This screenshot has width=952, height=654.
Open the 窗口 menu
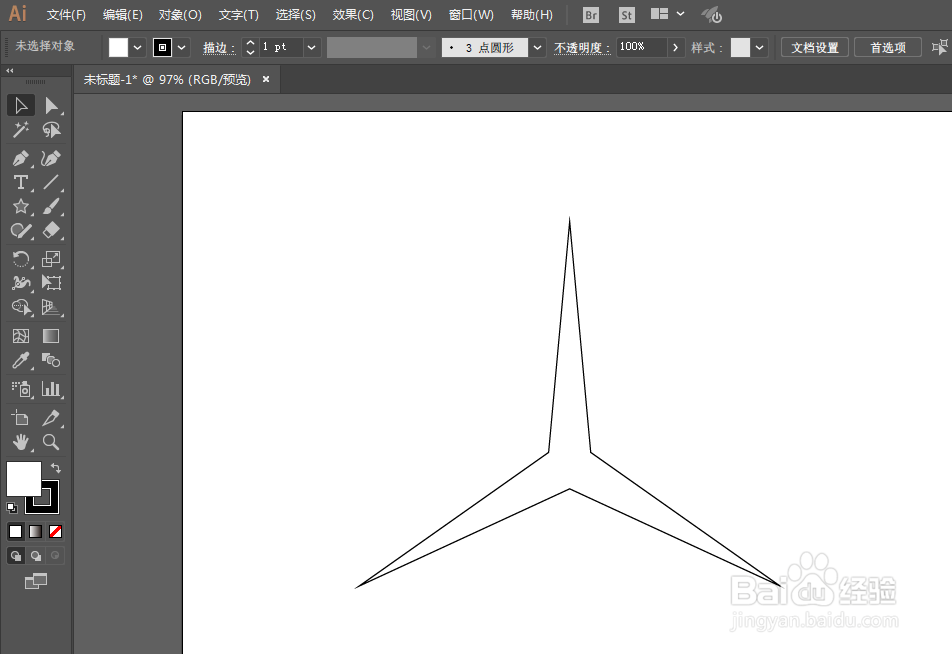click(x=470, y=15)
